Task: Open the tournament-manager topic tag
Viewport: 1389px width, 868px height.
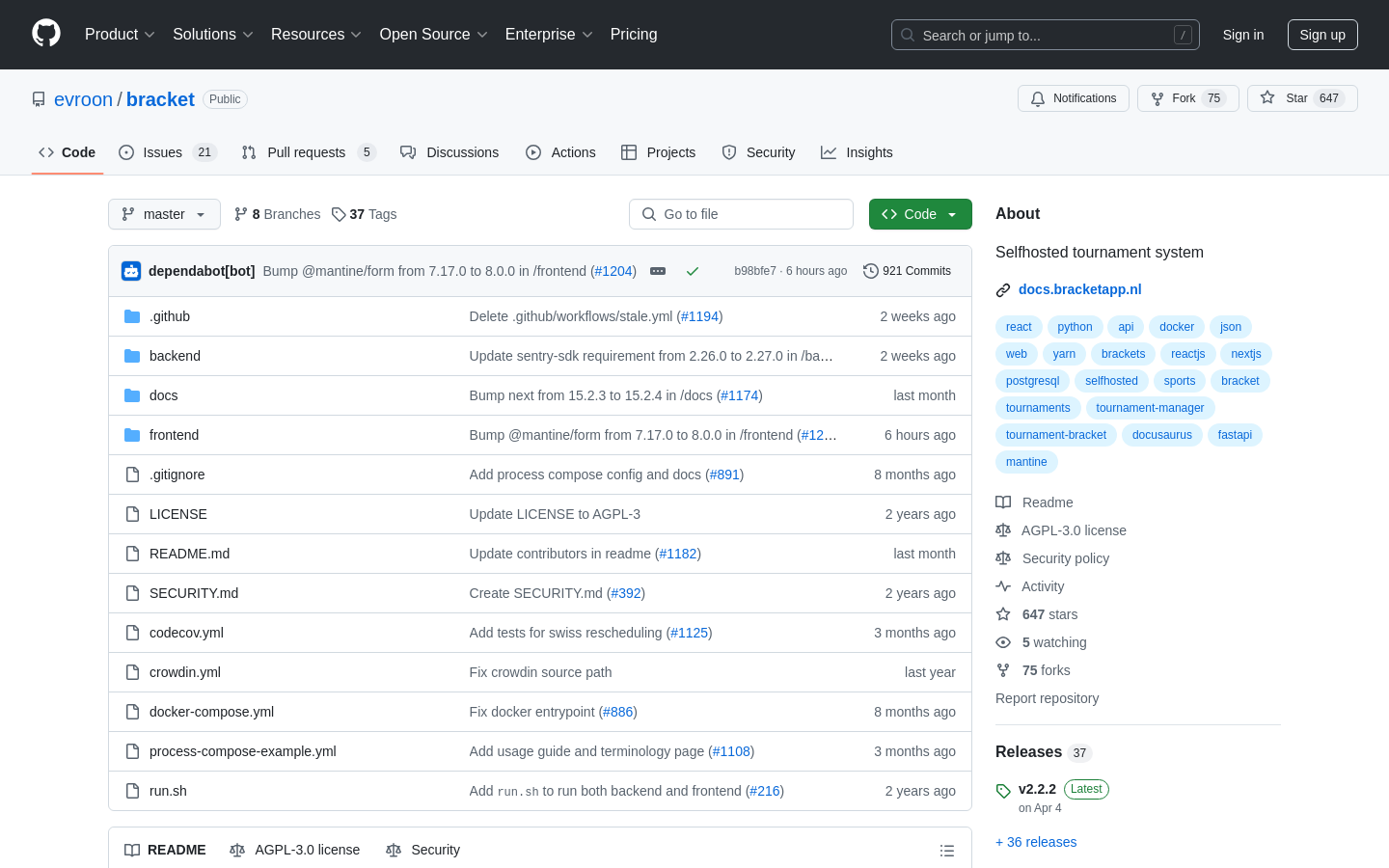Action: tap(1150, 408)
